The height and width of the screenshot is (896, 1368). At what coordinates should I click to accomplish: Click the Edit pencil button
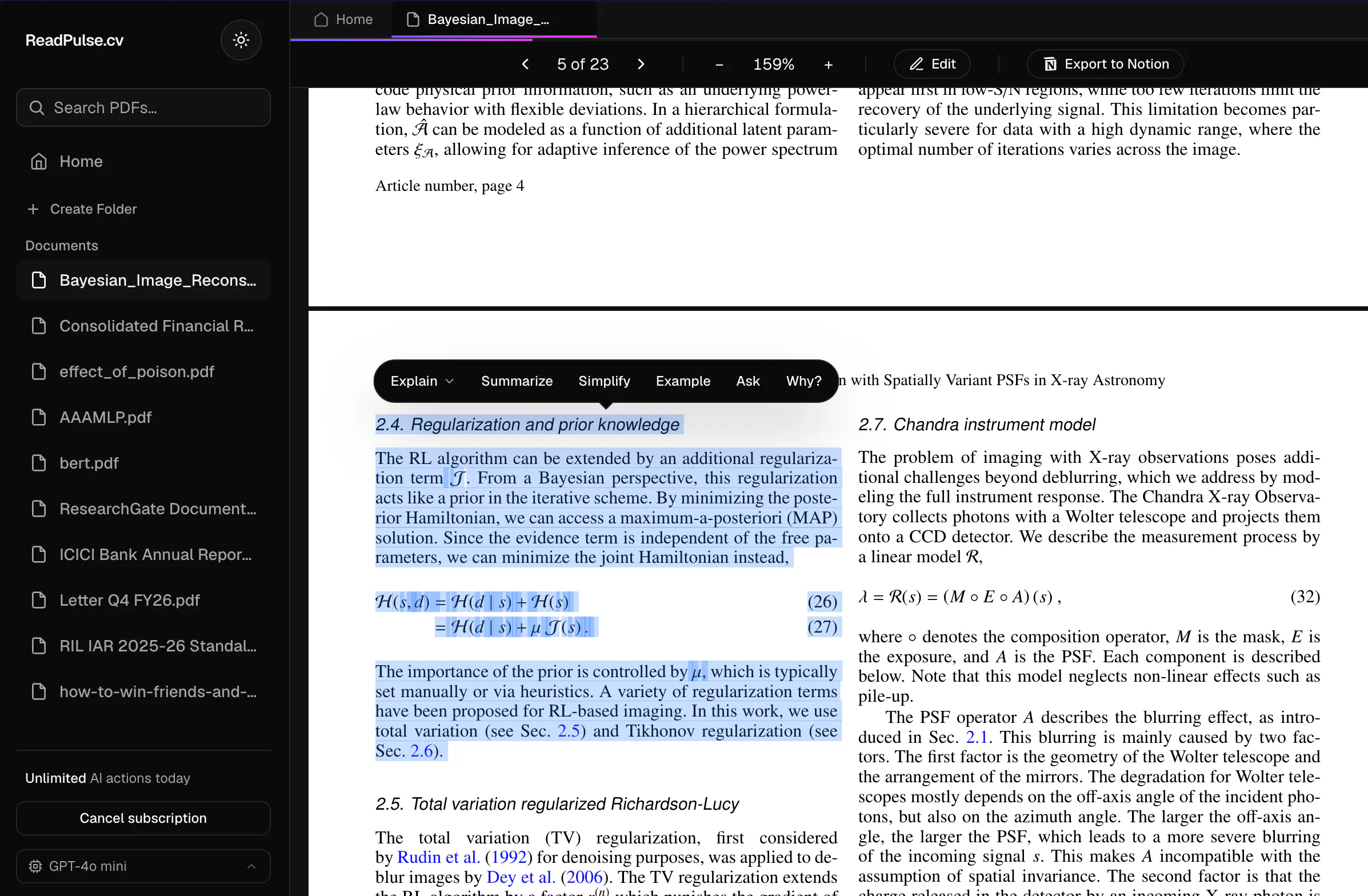[932, 64]
